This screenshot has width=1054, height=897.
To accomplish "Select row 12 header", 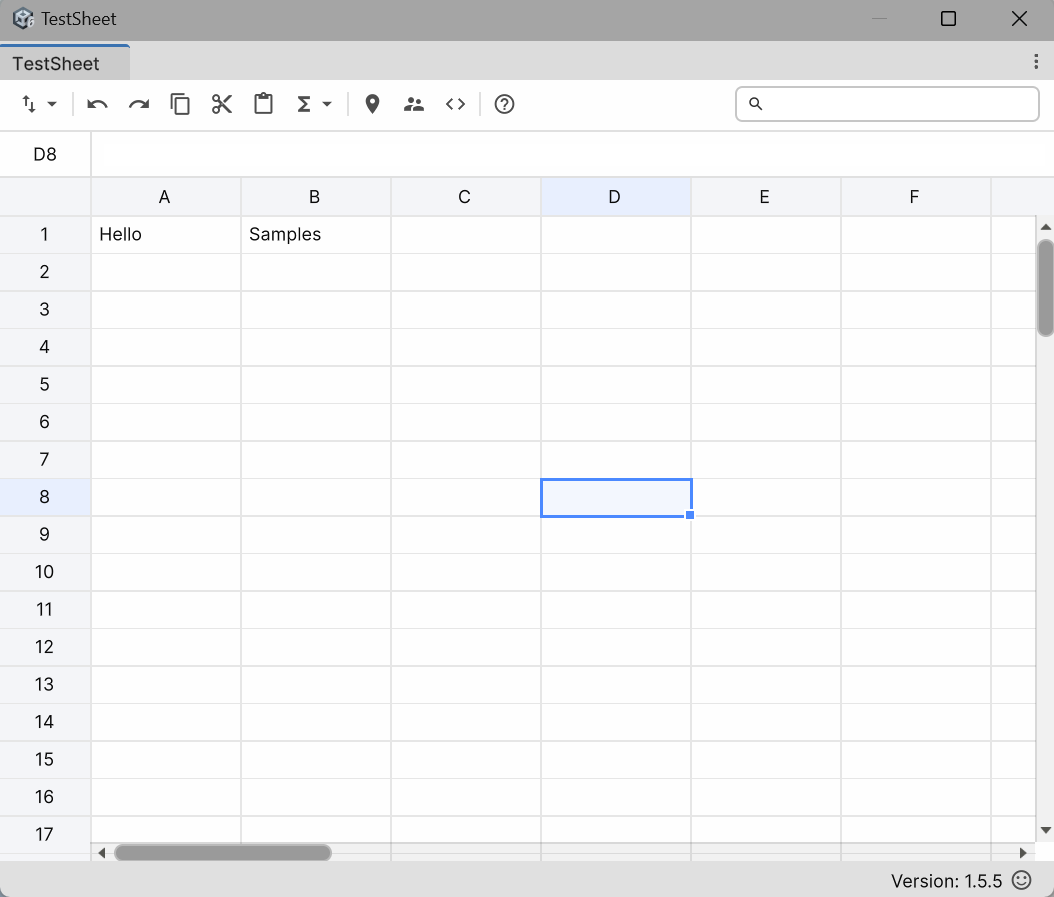I will tap(45, 647).
